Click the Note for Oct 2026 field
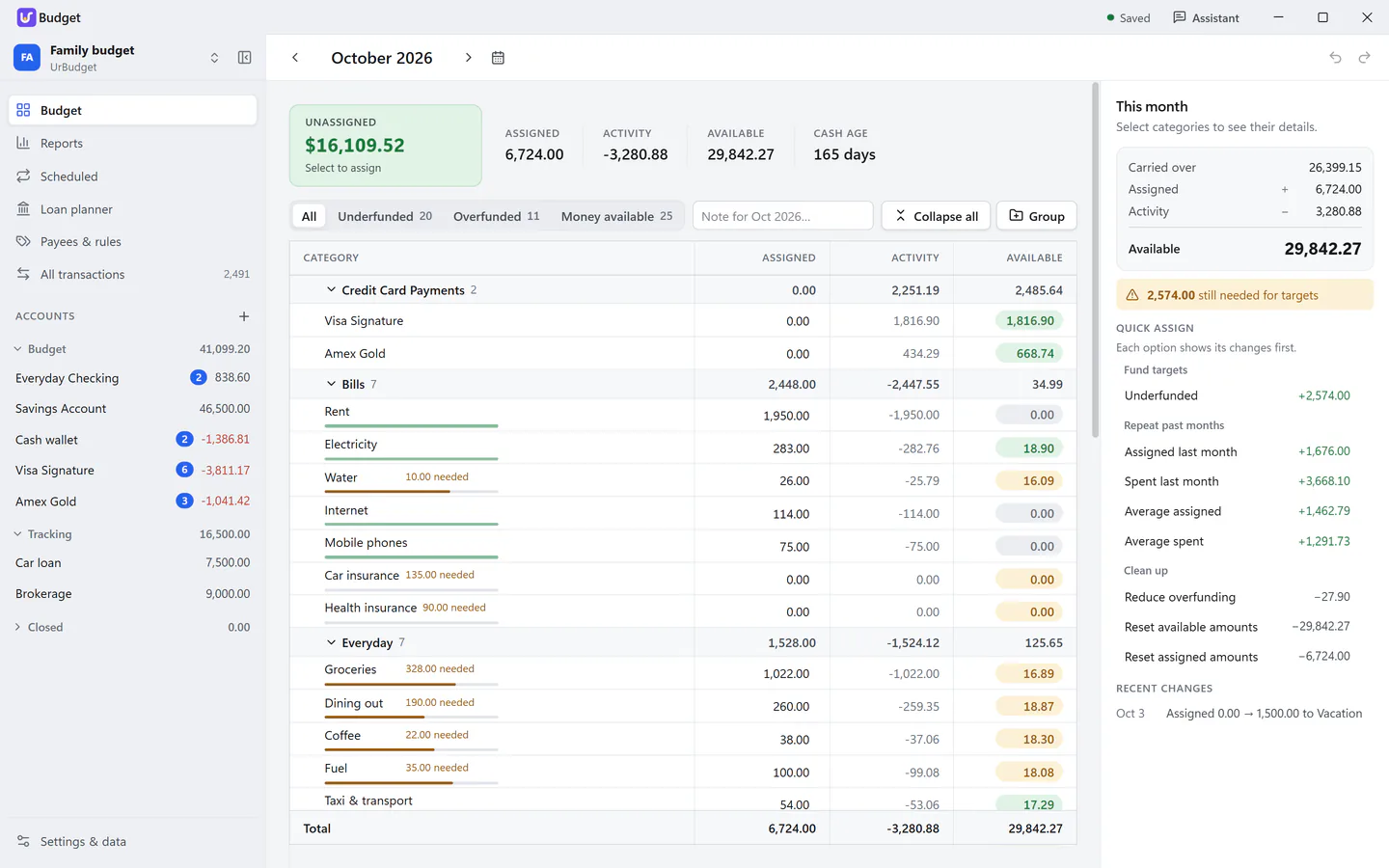Image resolution: width=1389 pixels, height=868 pixels. (x=783, y=216)
